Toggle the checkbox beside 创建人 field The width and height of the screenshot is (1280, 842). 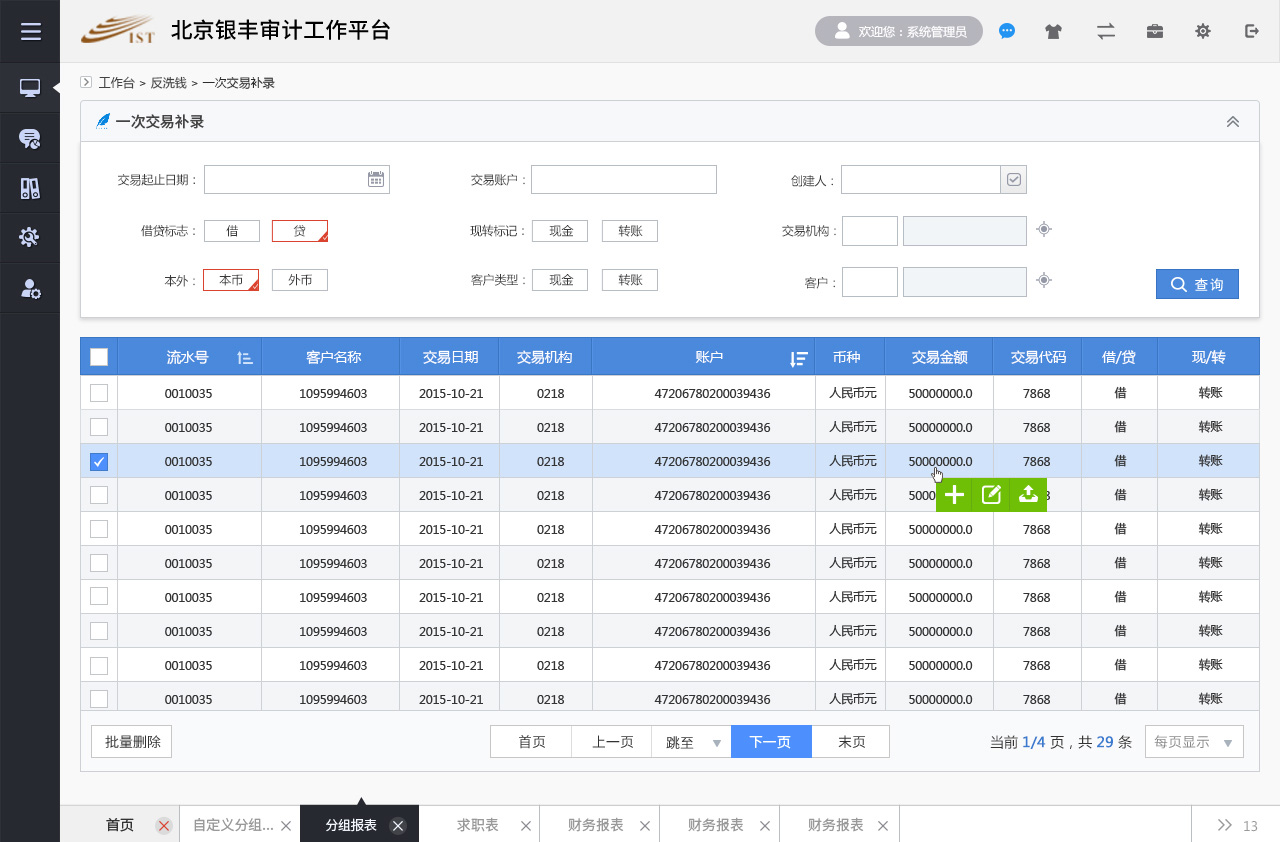[1012, 179]
